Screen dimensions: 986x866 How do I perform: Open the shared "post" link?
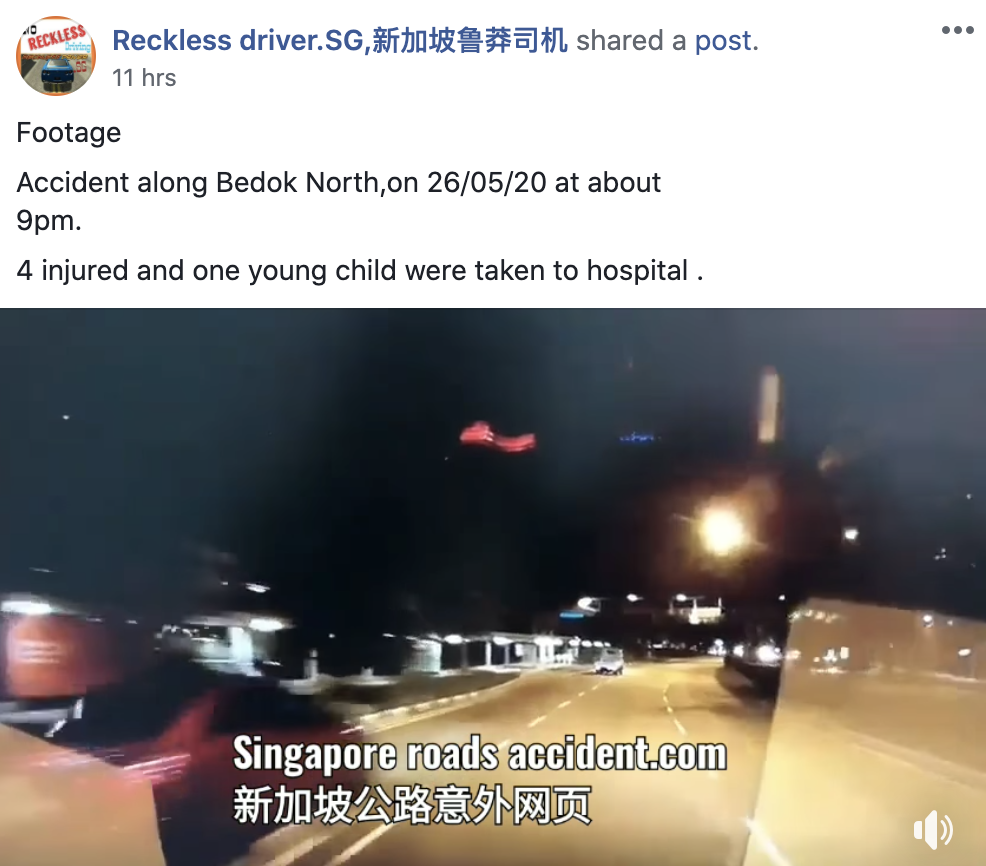click(x=723, y=41)
